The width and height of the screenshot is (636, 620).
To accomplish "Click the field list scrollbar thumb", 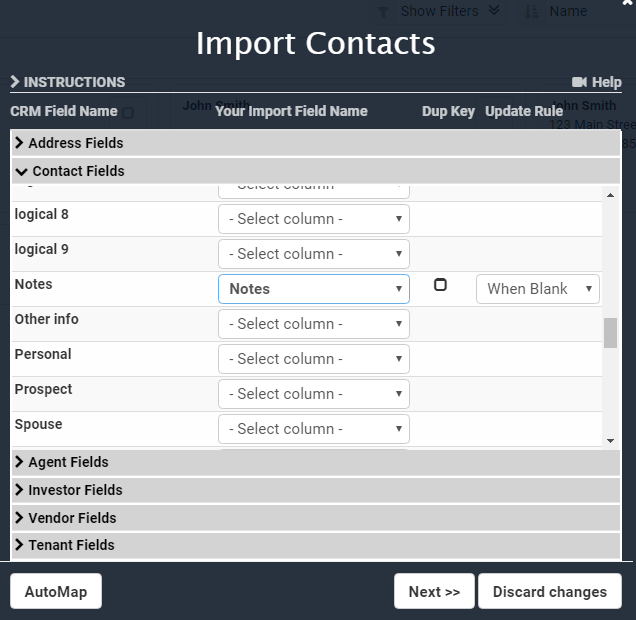I will (x=610, y=333).
